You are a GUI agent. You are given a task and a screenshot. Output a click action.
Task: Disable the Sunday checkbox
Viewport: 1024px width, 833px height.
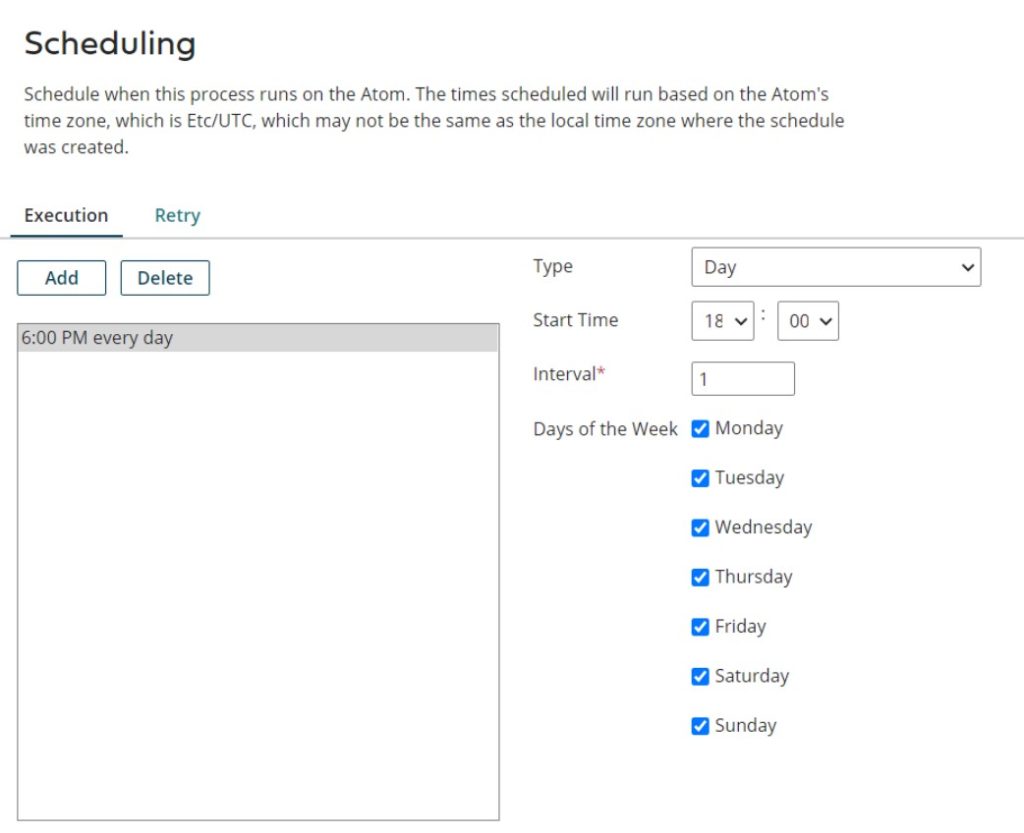[x=700, y=726]
